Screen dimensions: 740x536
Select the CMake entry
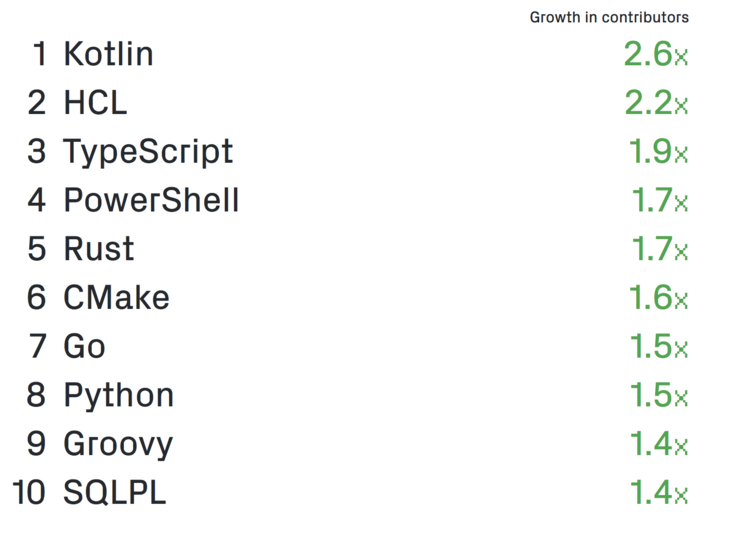[117, 297]
